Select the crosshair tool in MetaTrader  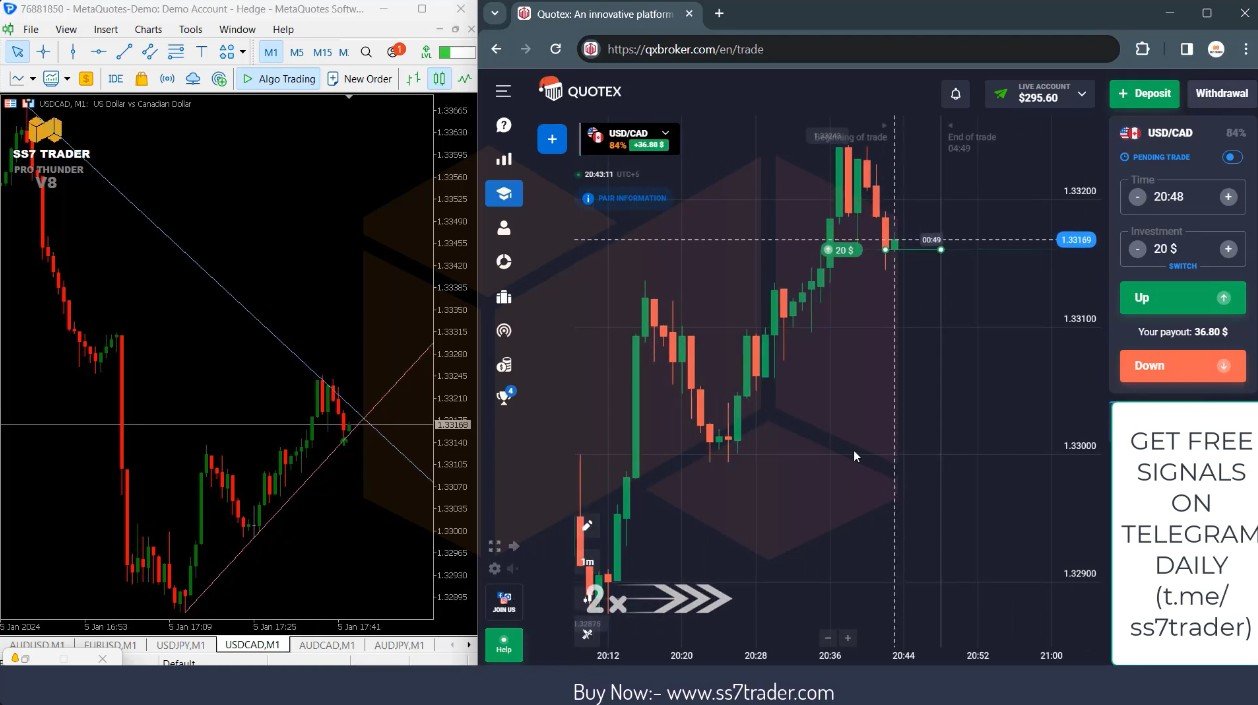point(44,52)
